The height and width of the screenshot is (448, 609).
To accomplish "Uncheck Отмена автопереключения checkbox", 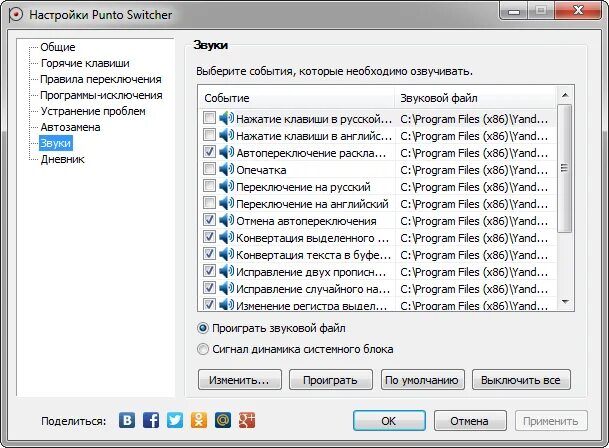I will (209, 220).
